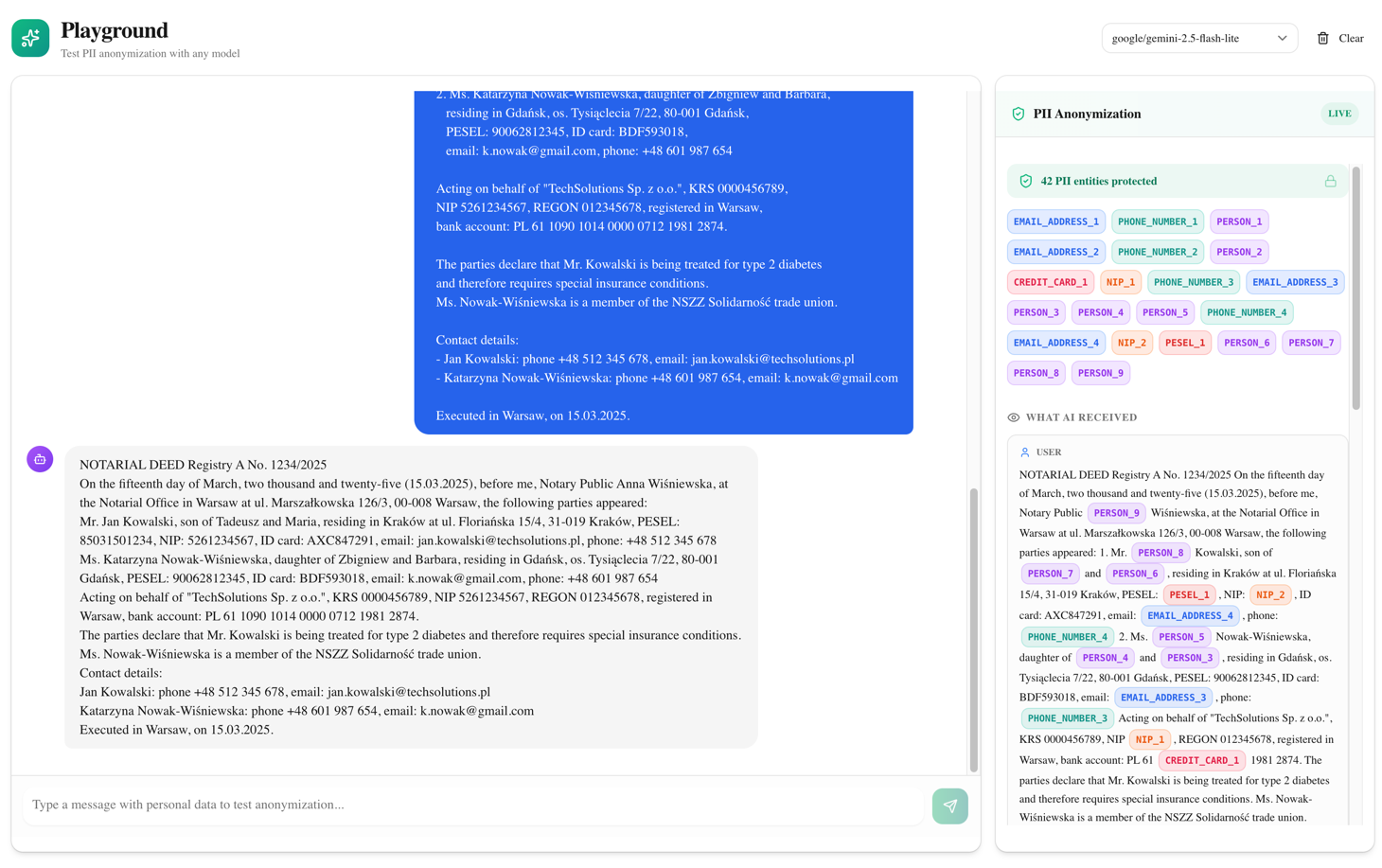Click the trash icon next to Clear
This screenshot has width=1382, height=868.
(x=1322, y=39)
